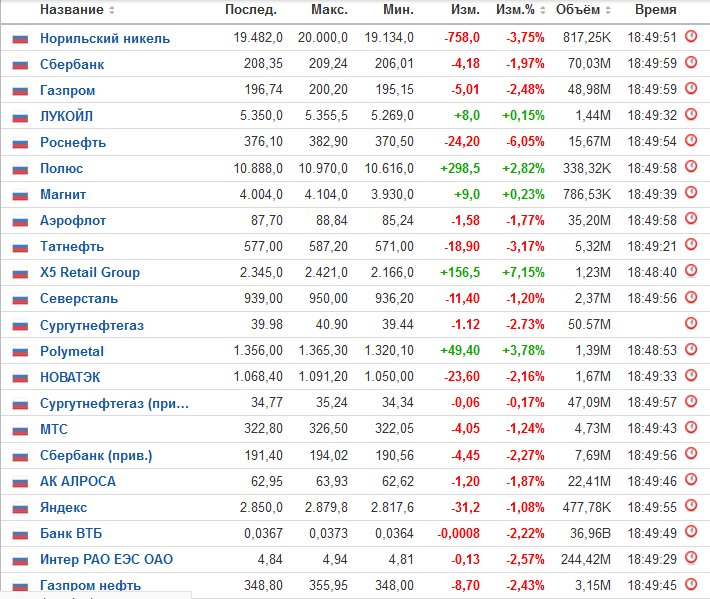Screen dimensions: 710x599
Task: Select volume value 70,03M
Action: 590,64
